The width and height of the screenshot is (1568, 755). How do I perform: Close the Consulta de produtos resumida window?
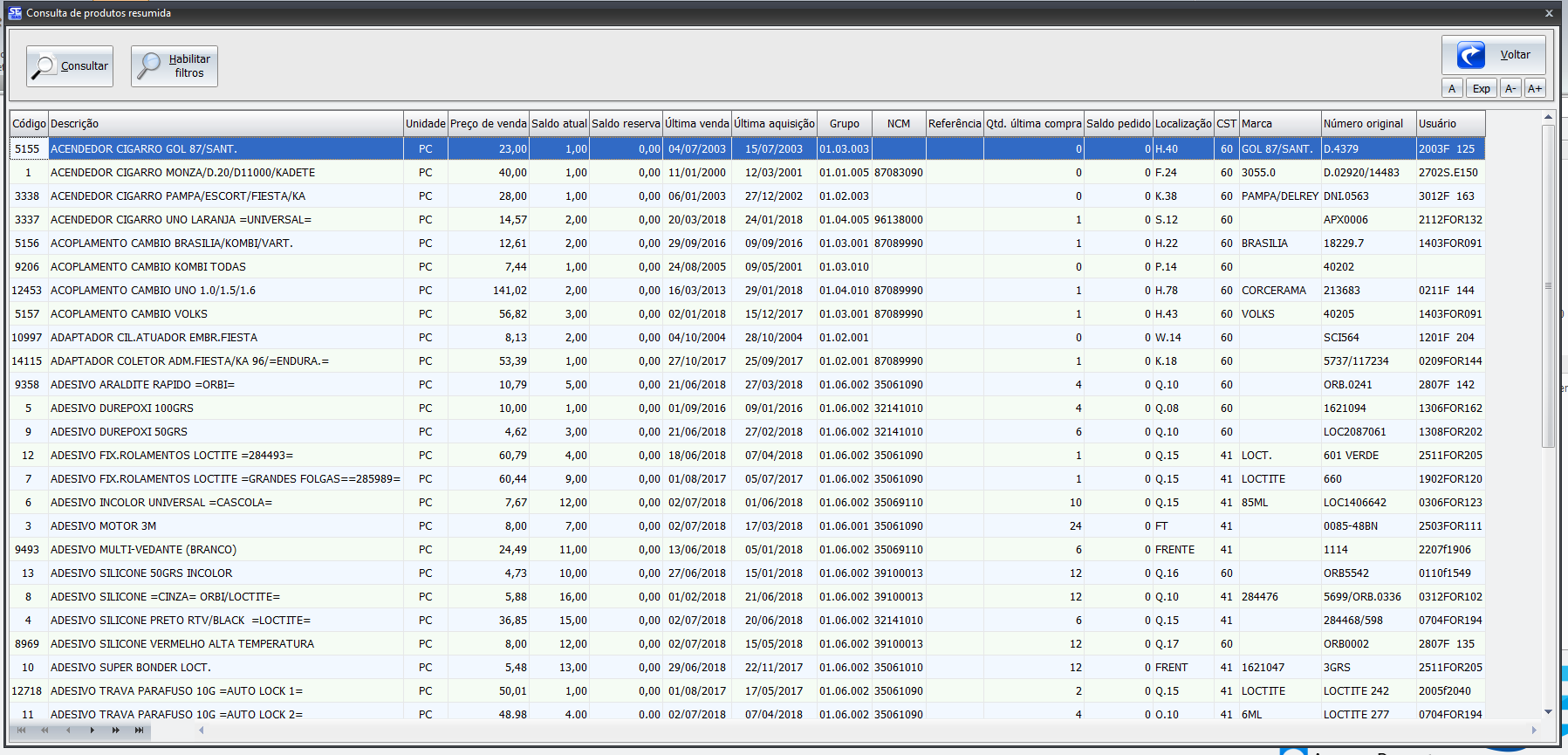coord(1549,13)
